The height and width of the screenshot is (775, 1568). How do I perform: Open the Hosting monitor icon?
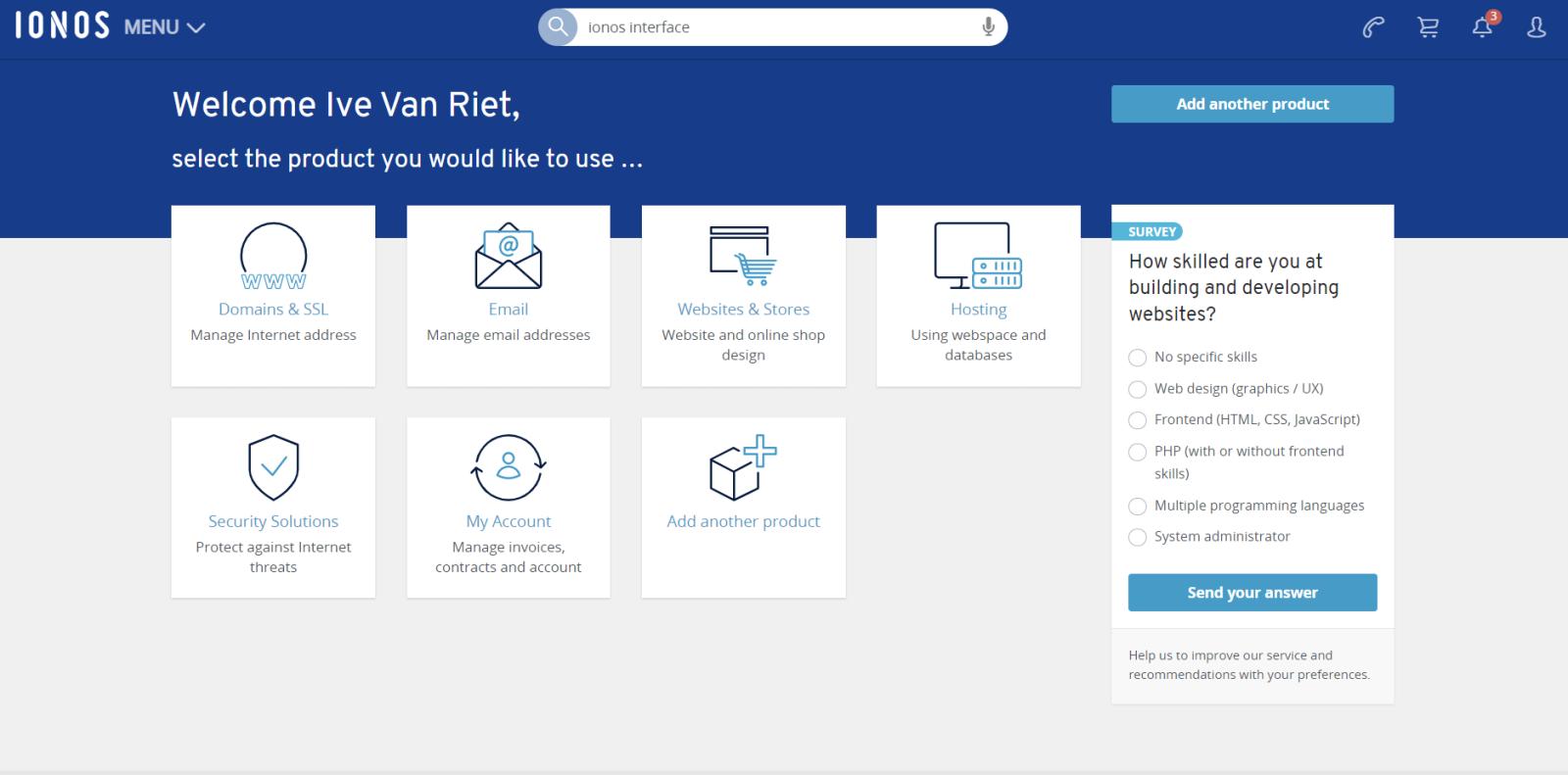[977, 257]
